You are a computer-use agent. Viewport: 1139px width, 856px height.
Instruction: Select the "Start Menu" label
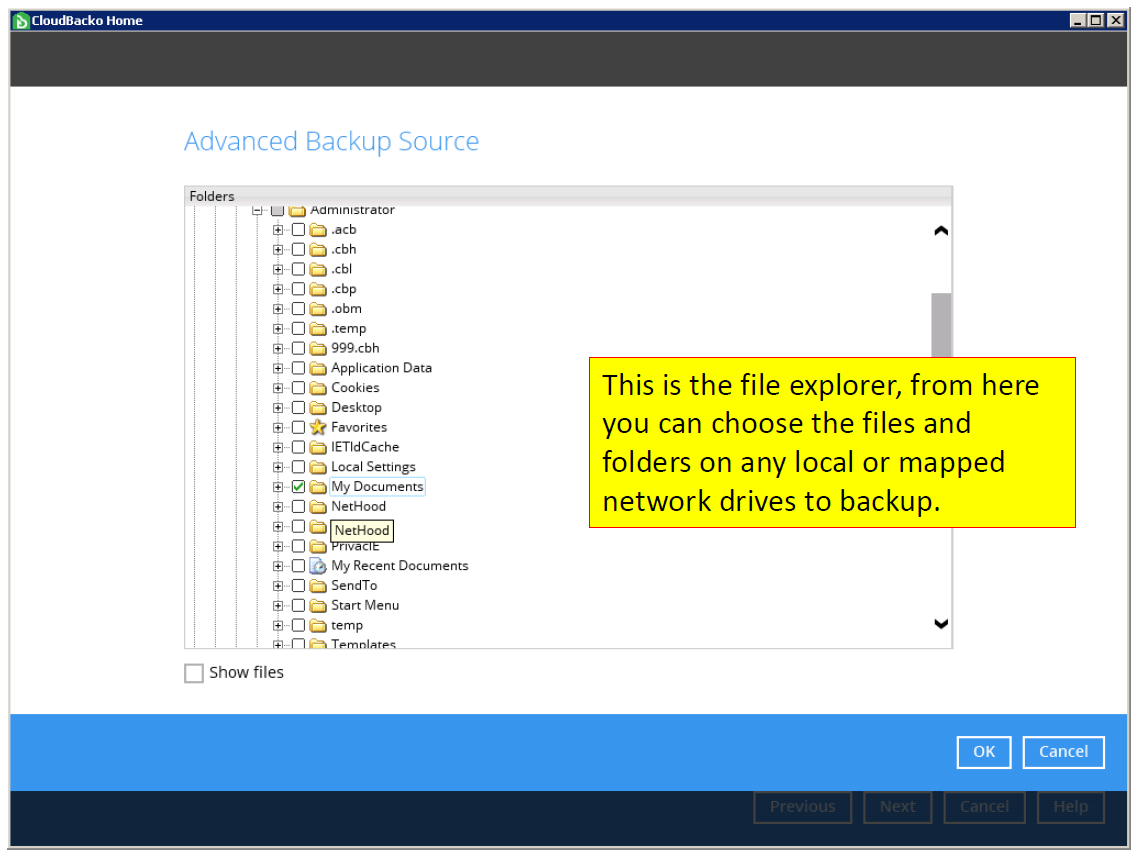365,605
